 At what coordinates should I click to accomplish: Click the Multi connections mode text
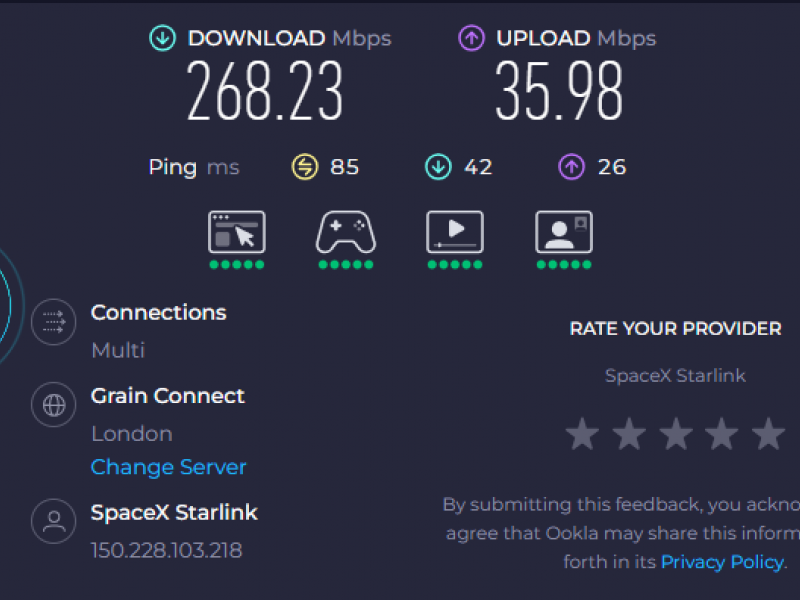(118, 350)
